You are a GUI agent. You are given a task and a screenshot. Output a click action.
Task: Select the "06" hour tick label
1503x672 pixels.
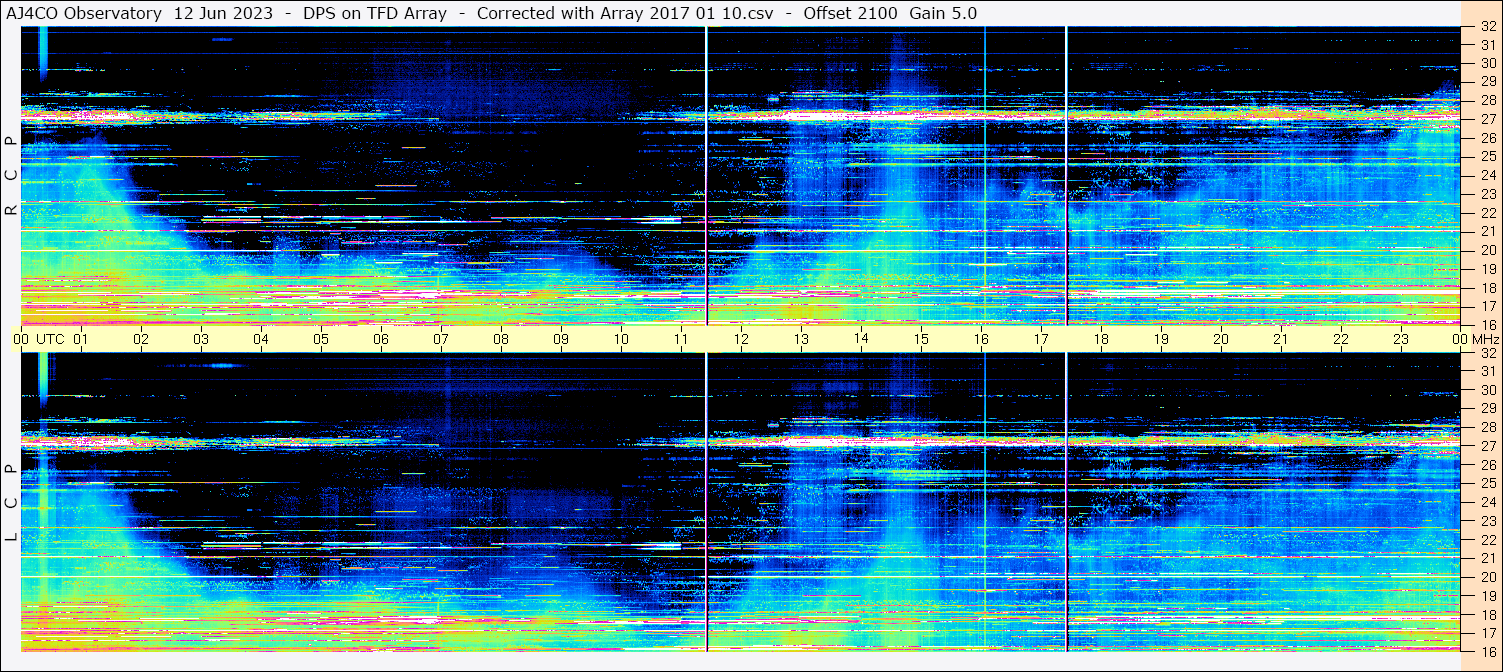pos(381,339)
